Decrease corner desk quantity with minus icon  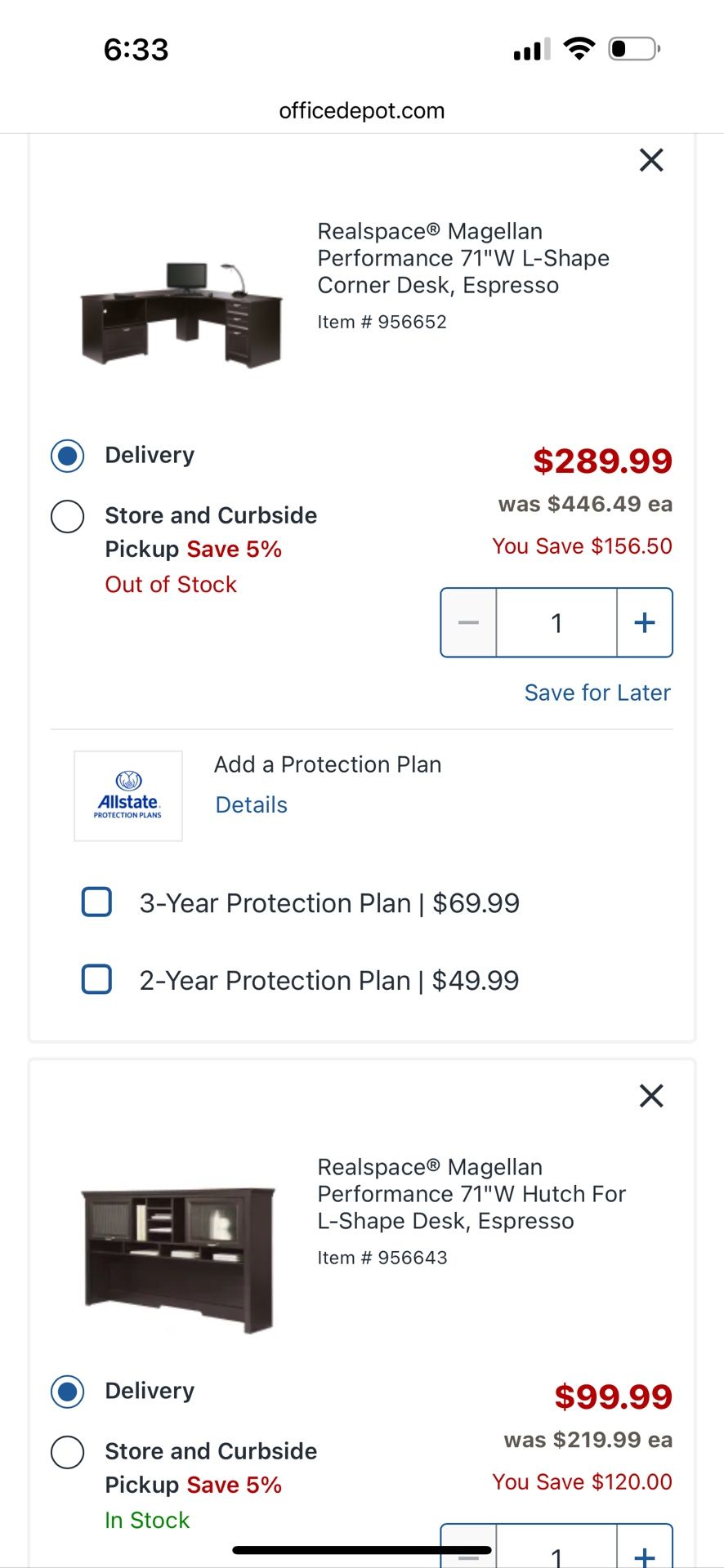[x=469, y=623]
